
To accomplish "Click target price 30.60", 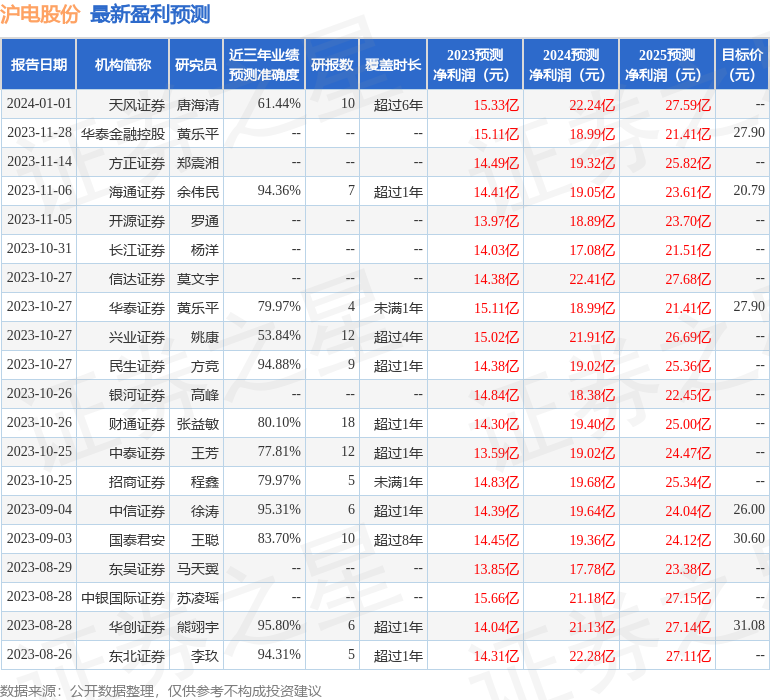I will click(749, 538).
